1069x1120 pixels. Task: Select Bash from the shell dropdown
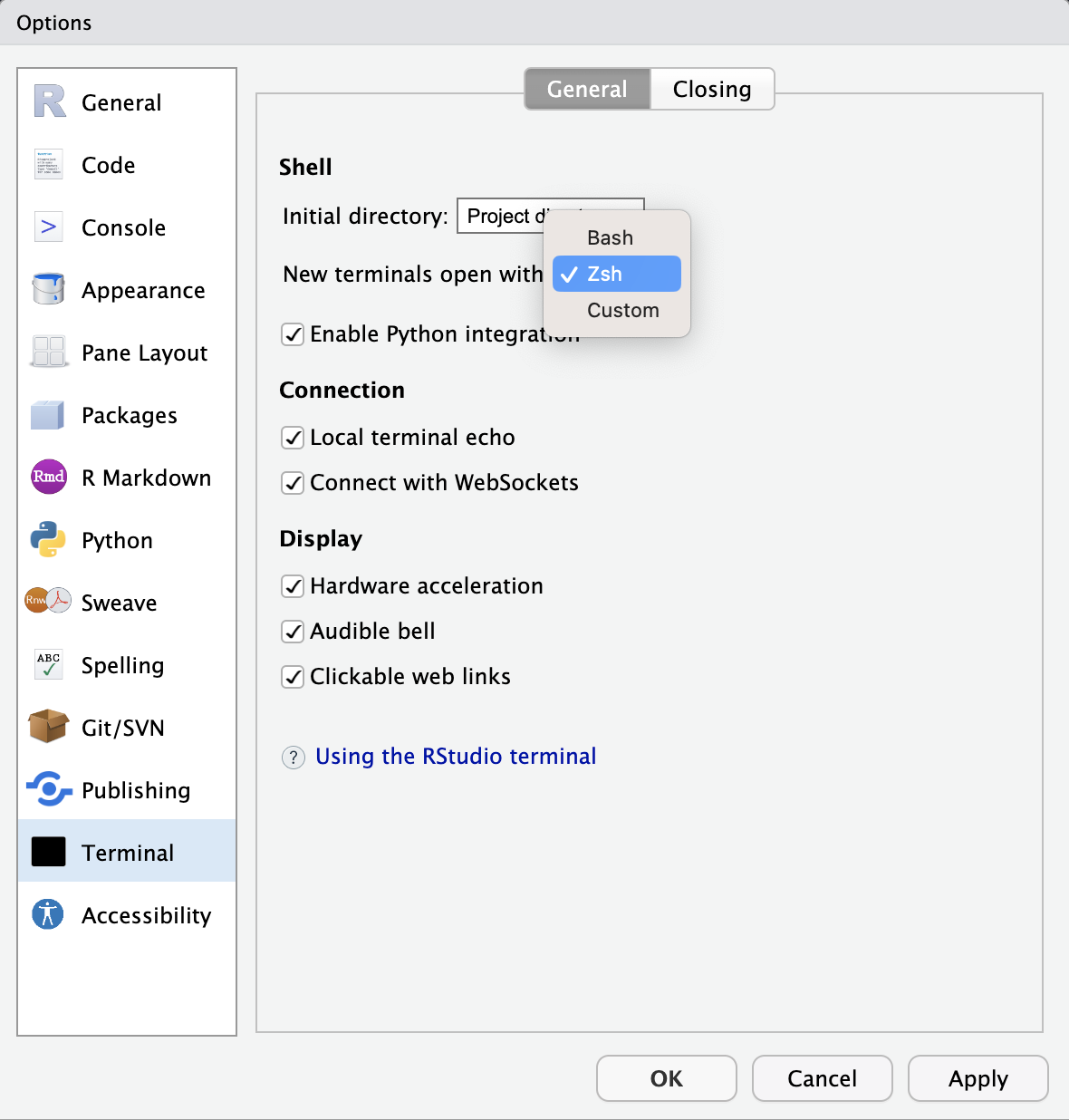click(x=609, y=237)
